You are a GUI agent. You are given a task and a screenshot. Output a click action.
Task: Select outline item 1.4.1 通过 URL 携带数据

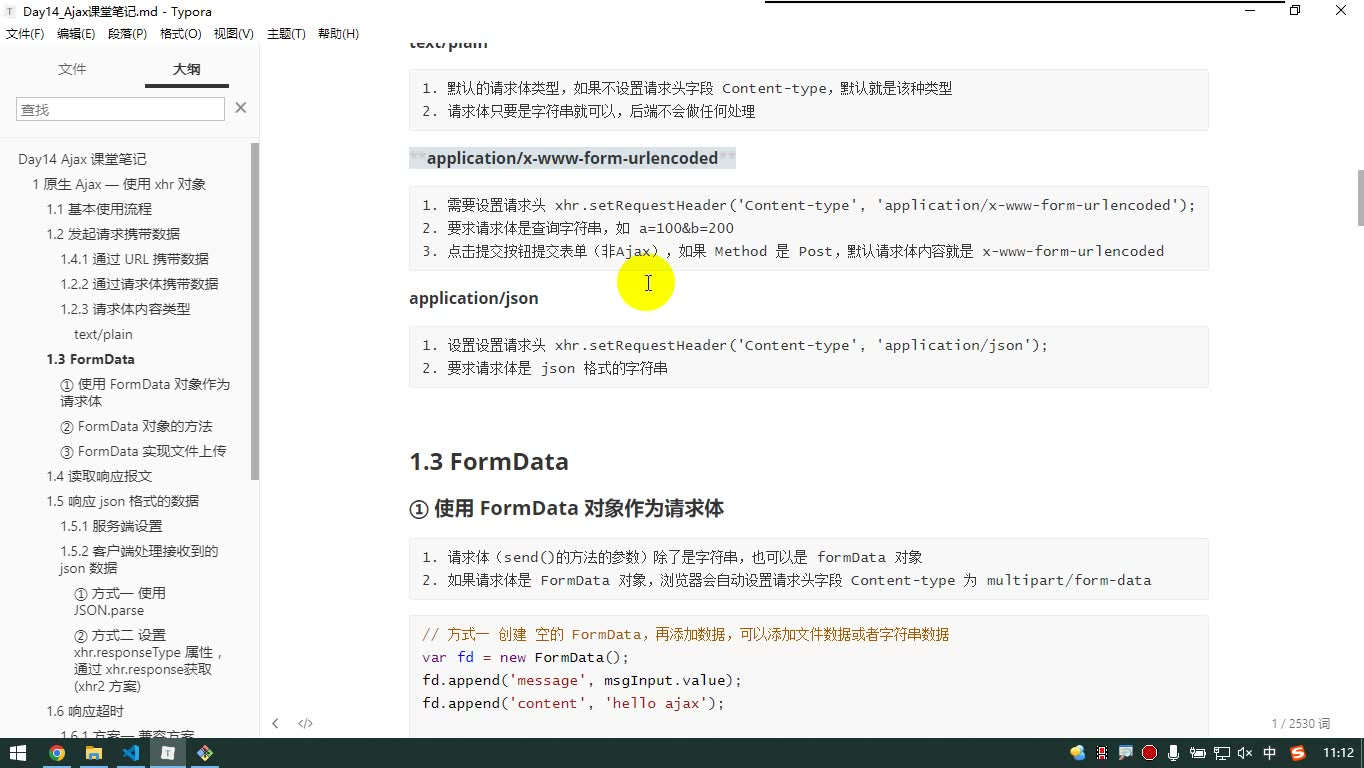click(134, 259)
